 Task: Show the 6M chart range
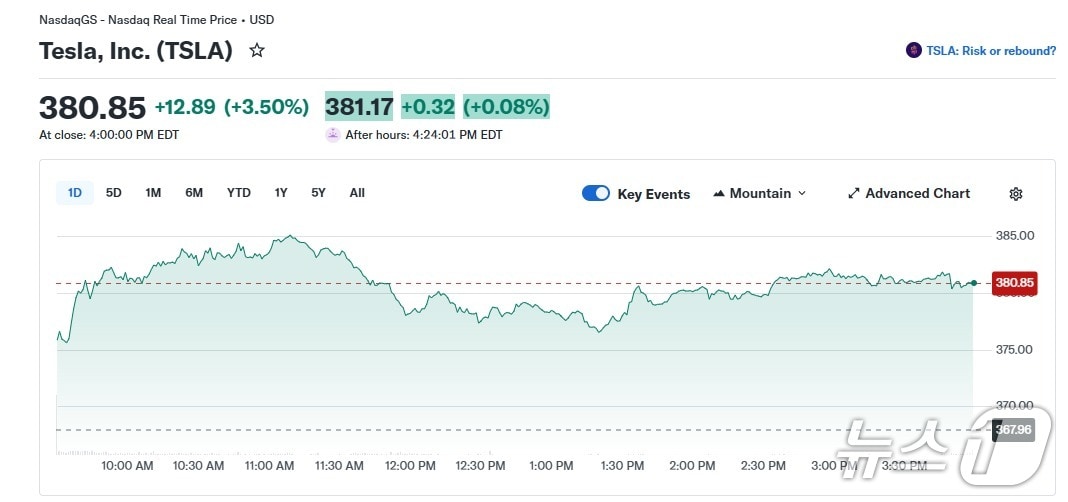click(194, 193)
